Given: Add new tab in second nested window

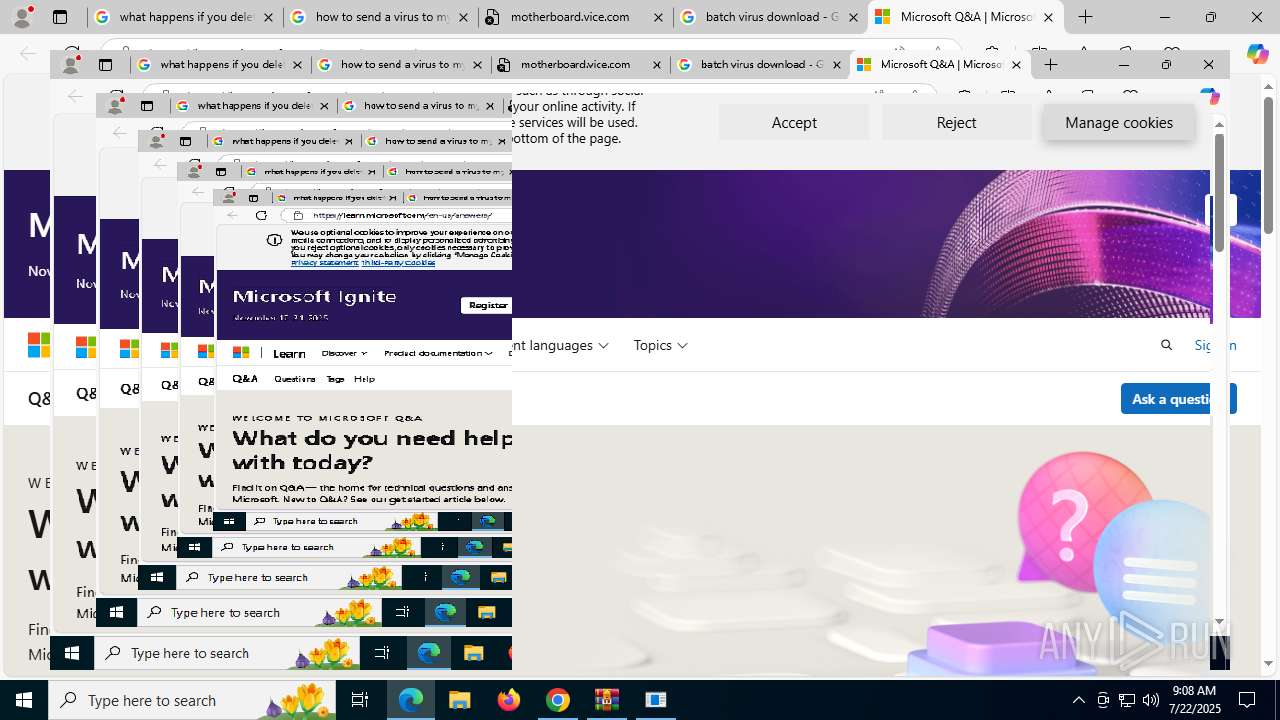Looking at the screenshot, I should [1051, 64].
